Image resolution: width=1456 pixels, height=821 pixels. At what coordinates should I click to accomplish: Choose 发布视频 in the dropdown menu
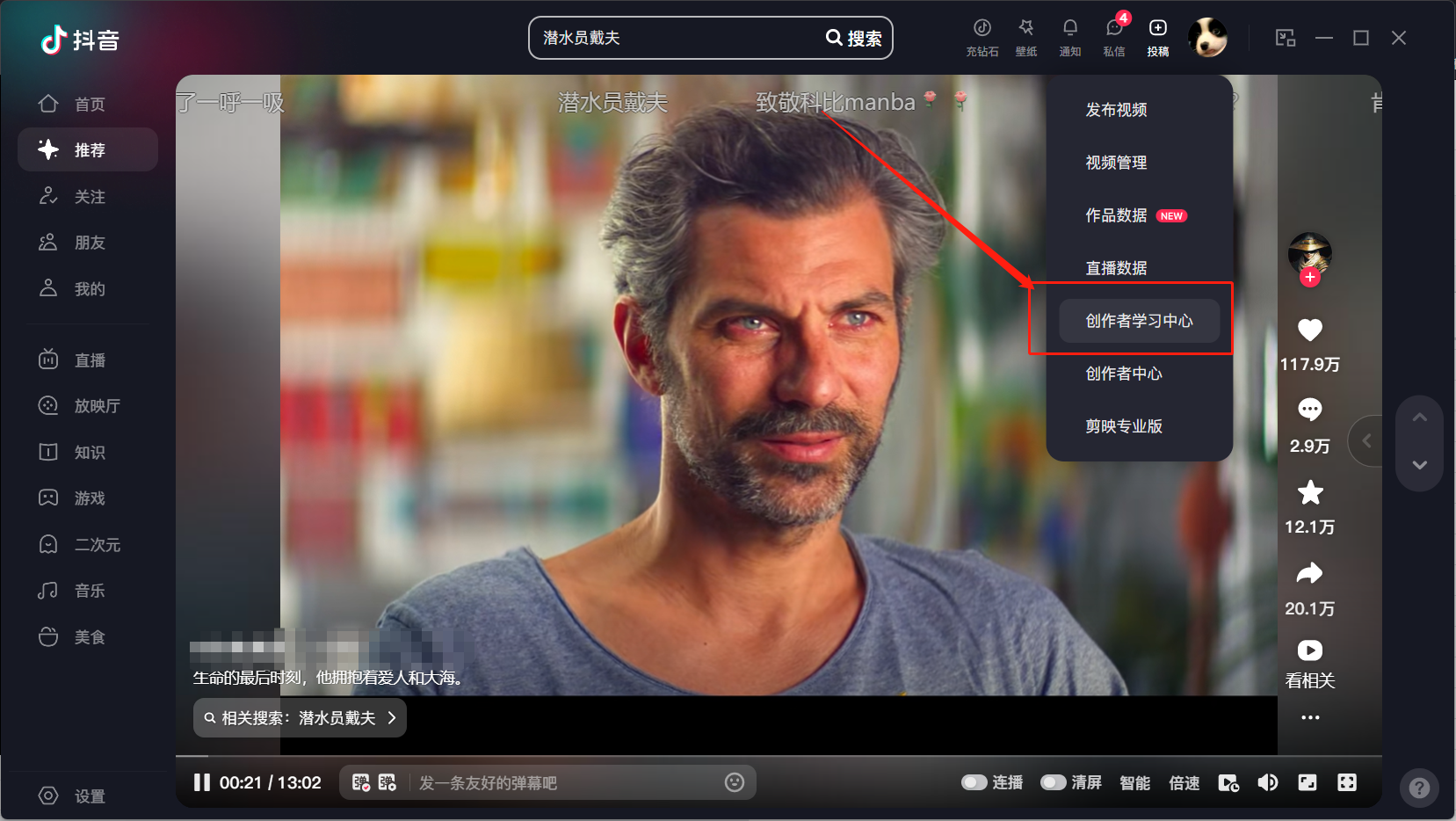coord(1116,110)
